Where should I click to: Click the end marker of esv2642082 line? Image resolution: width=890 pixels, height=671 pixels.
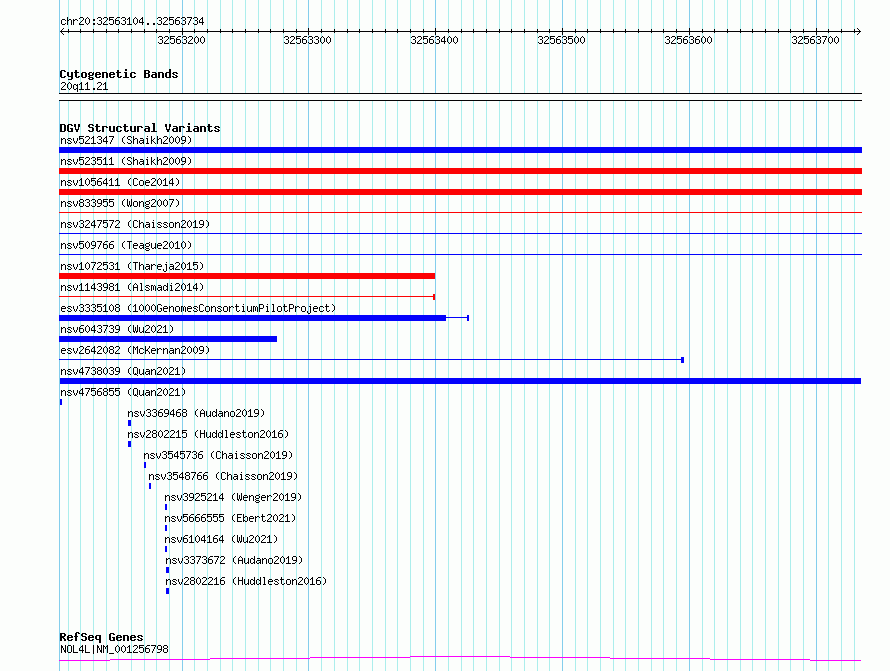coord(682,360)
